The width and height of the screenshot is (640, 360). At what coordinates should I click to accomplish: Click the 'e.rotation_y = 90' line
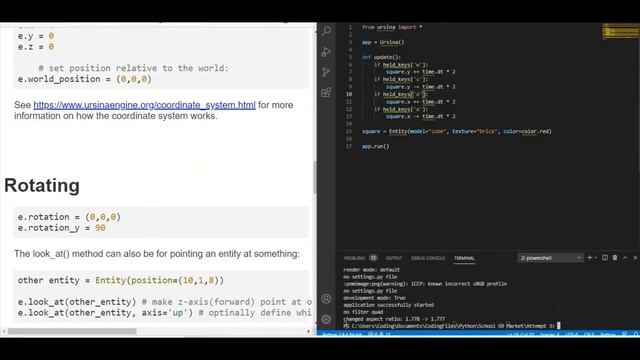62,228
